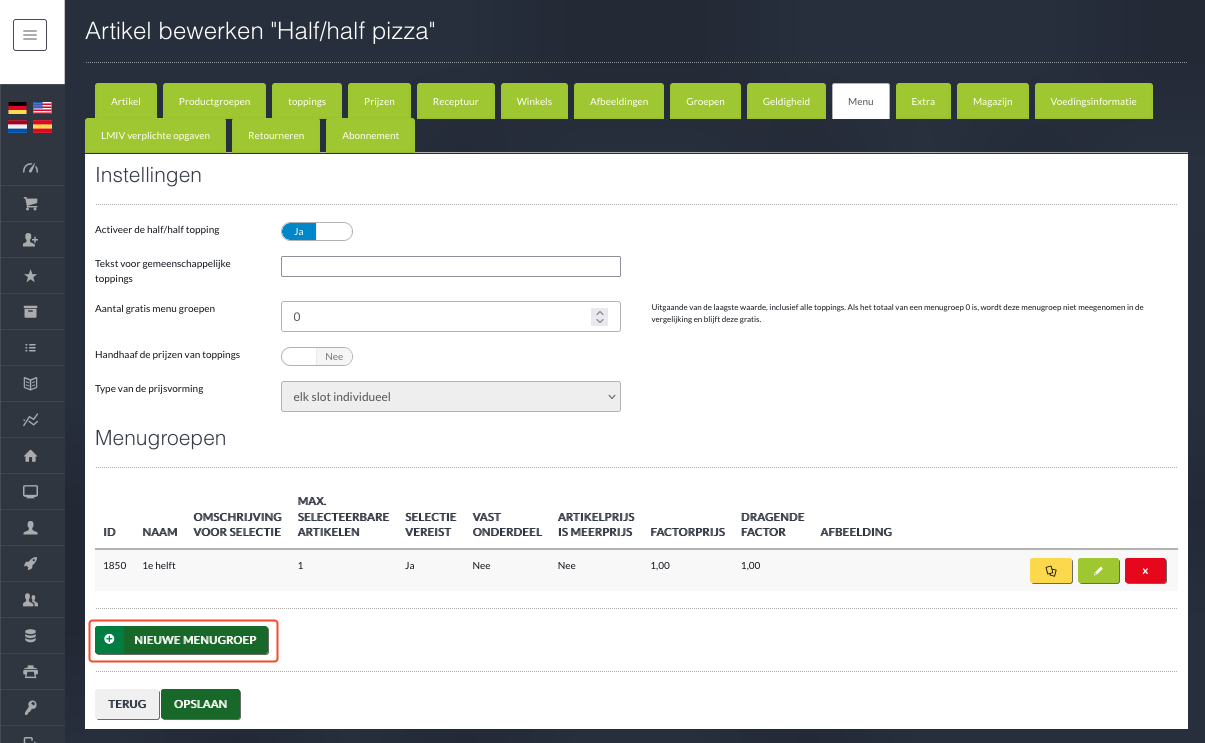Screen dimensions: 1205x743
Task: Switch to the Abonnement tab
Action: click(x=370, y=135)
